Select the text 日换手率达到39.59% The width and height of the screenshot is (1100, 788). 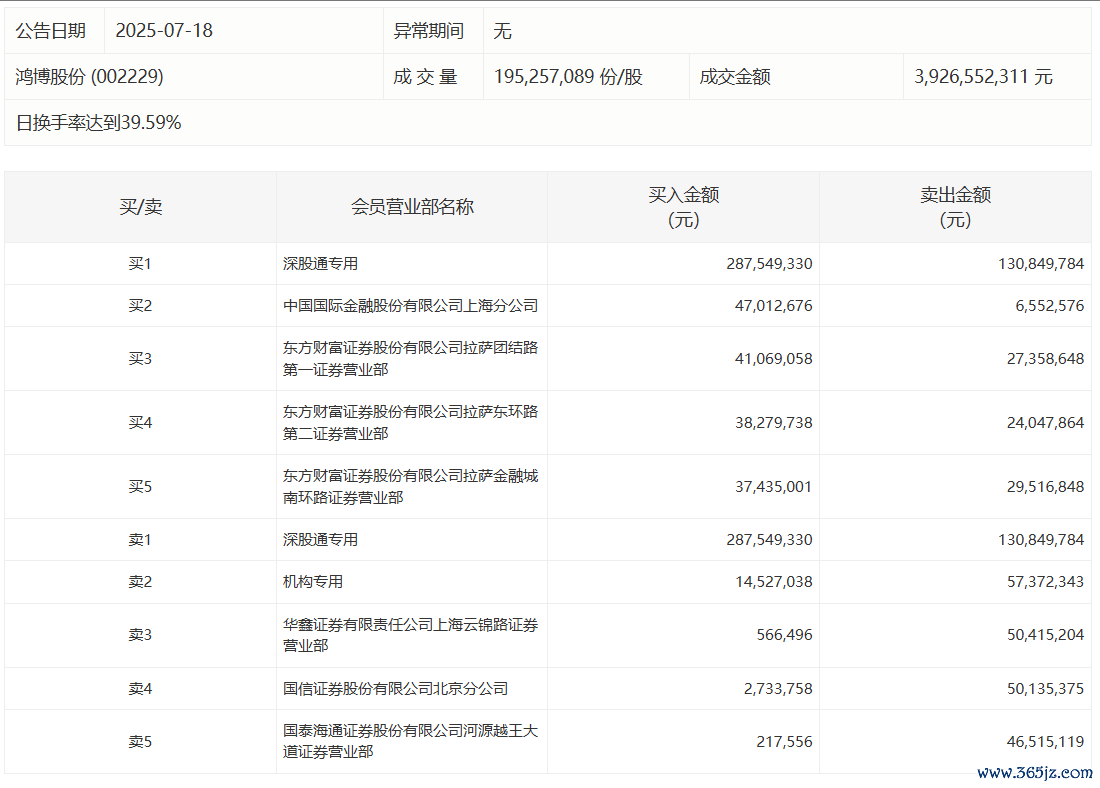[98, 123]
